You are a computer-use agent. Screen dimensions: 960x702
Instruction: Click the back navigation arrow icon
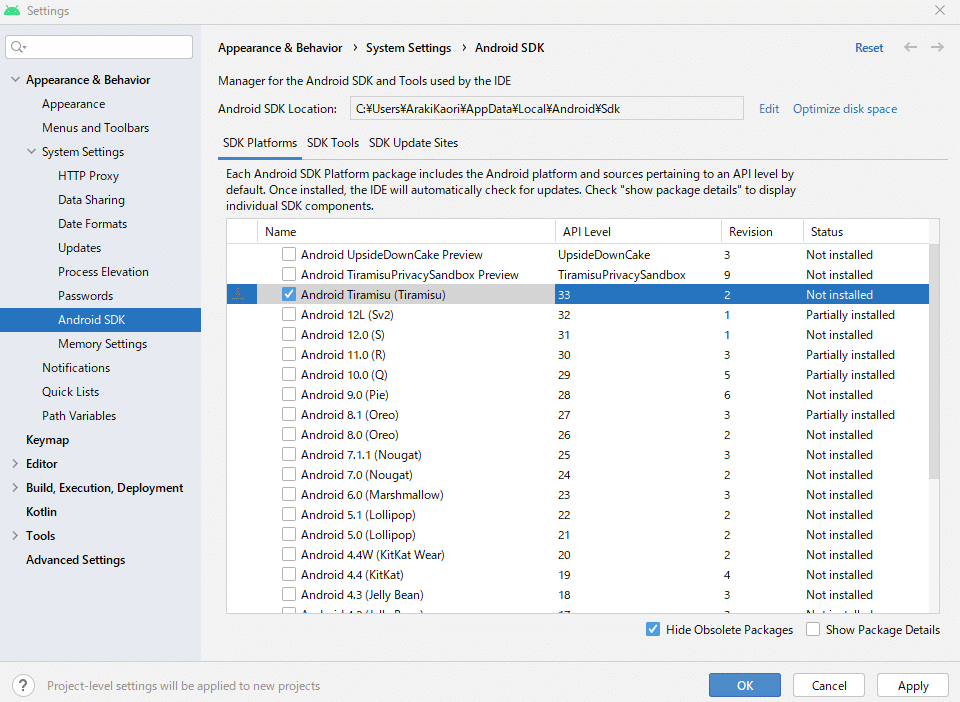(910, 47)
